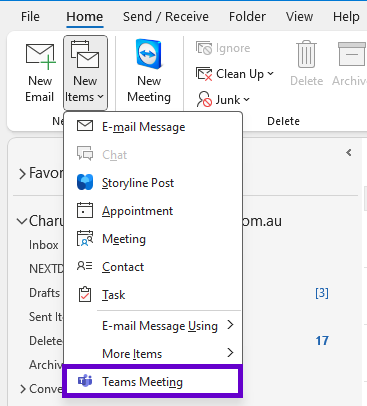Open the View ribbon tab
The width and height of the screenshot is (367, 406).
pos(299,16)
